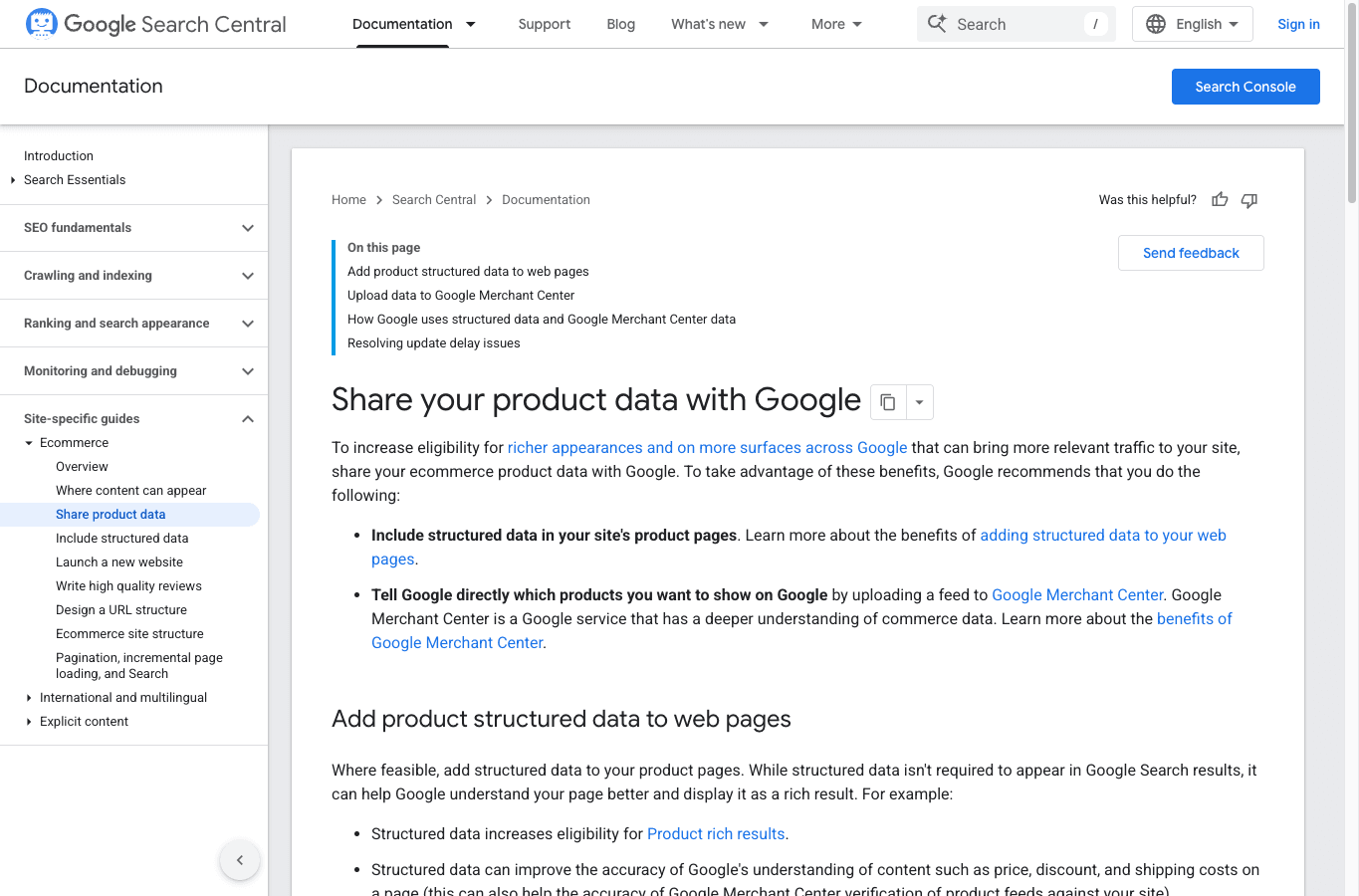
Task: Copy page with the copy icon beside title
Action: [x=888, y=402]
